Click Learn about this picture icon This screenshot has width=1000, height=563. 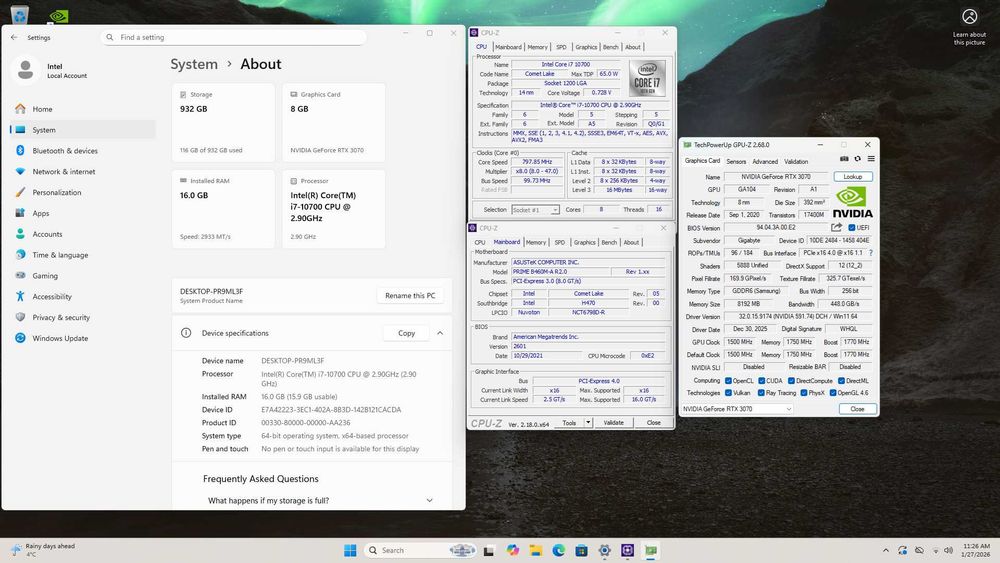(x=969, y=17)
